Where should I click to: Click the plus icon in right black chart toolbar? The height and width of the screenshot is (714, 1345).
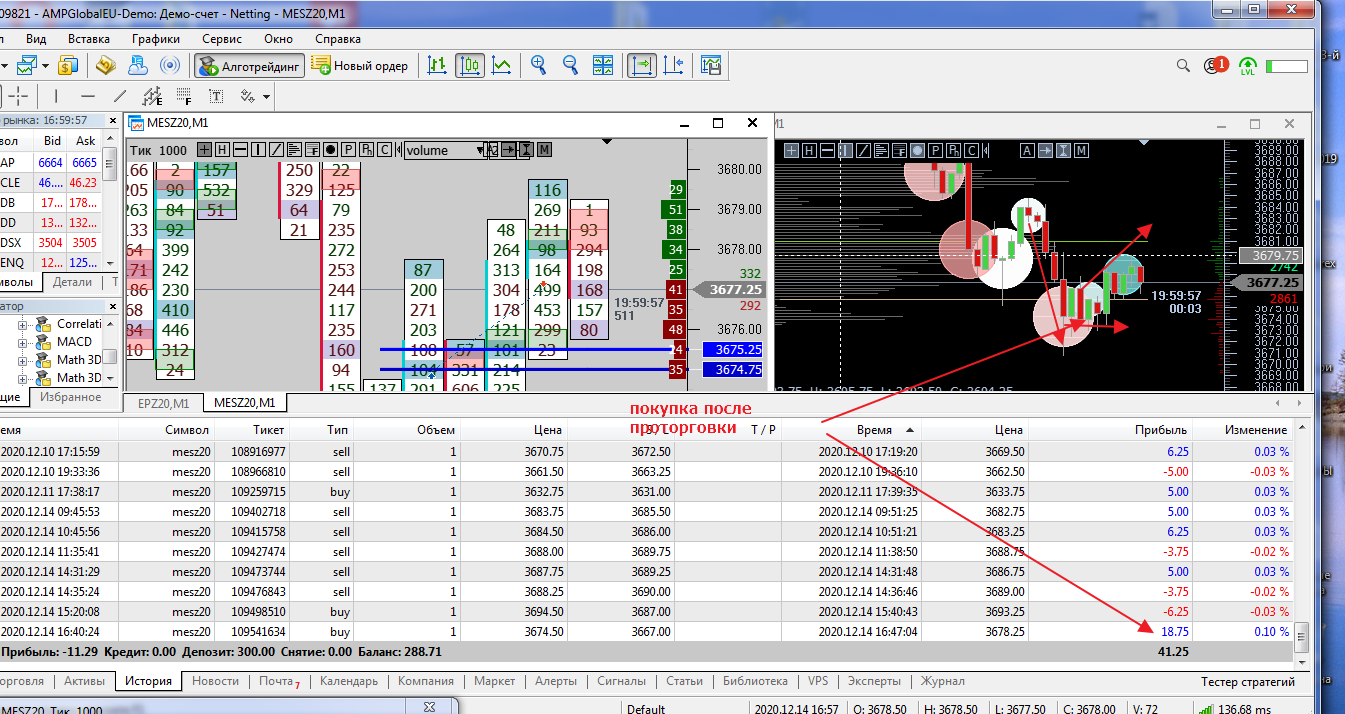[x=791, y=150]
